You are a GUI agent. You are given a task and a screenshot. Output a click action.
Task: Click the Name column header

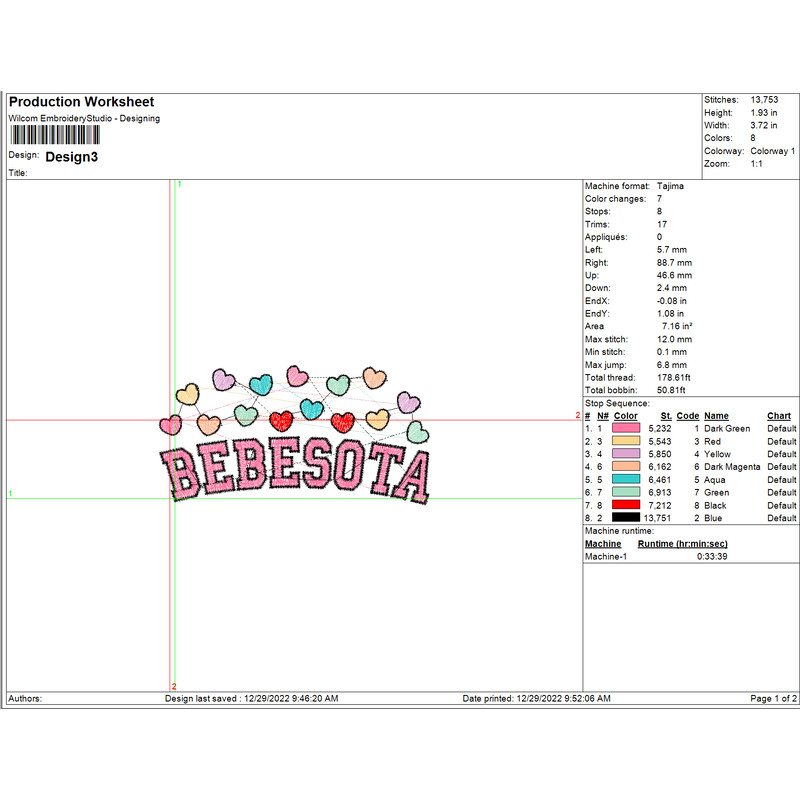pyautogui.click(x=716, y=416)
